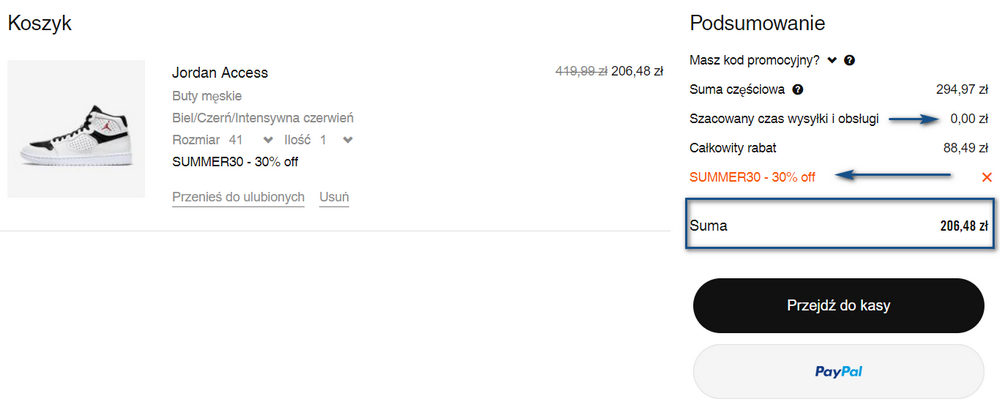Click the Koszyk heading

[x=40, y=23]
